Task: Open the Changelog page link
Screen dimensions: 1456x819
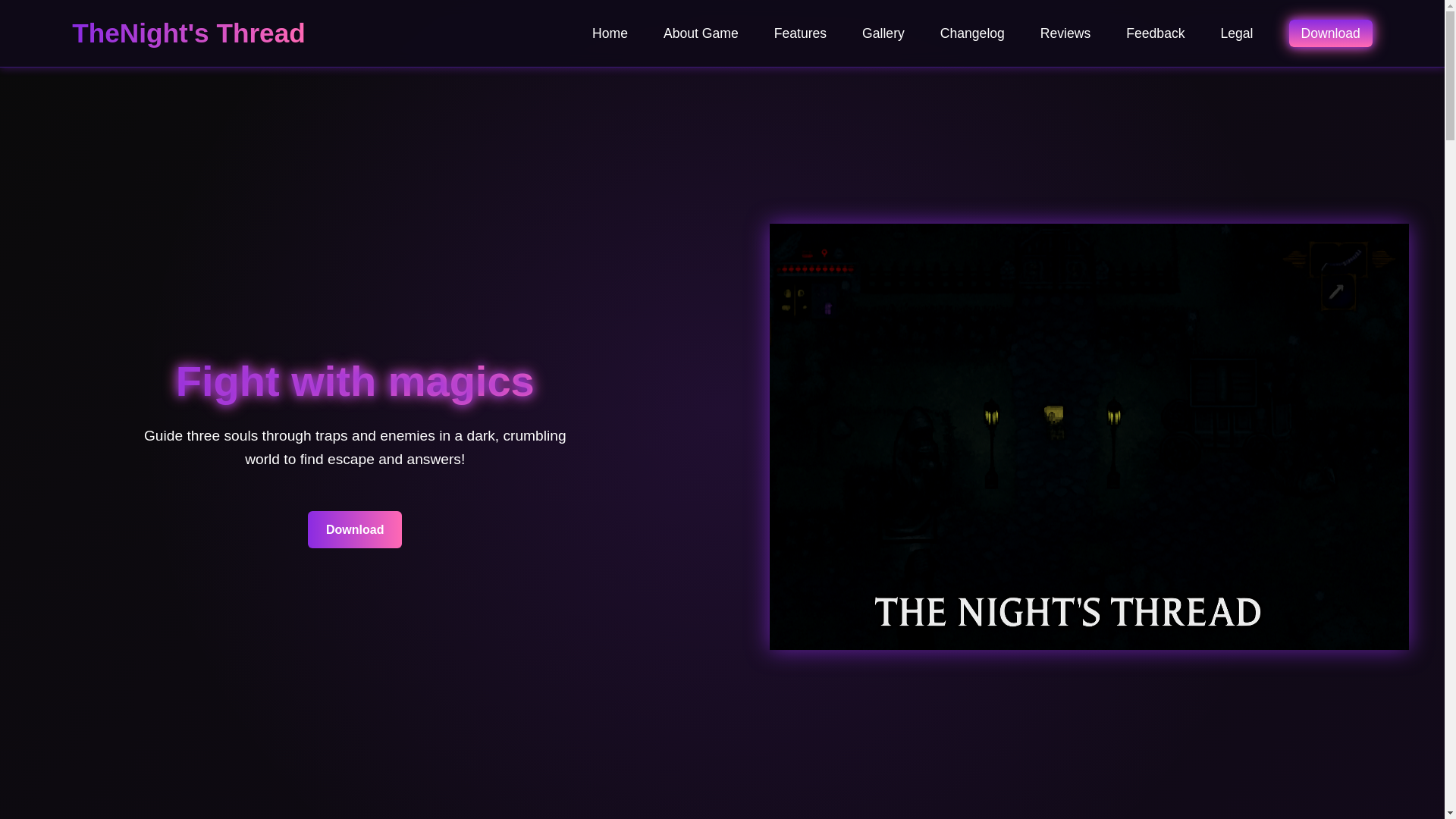Action: [972, 33]
